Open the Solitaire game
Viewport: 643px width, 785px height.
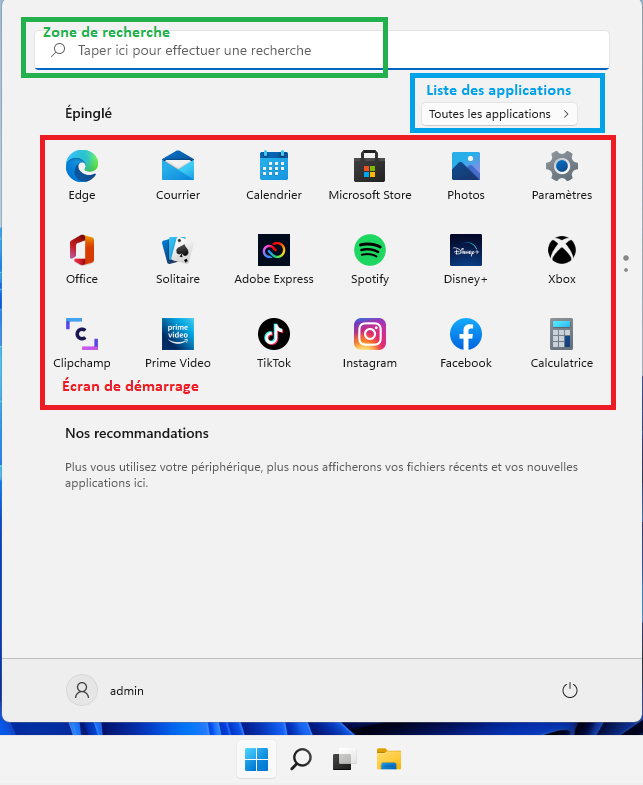pos(178,250)
